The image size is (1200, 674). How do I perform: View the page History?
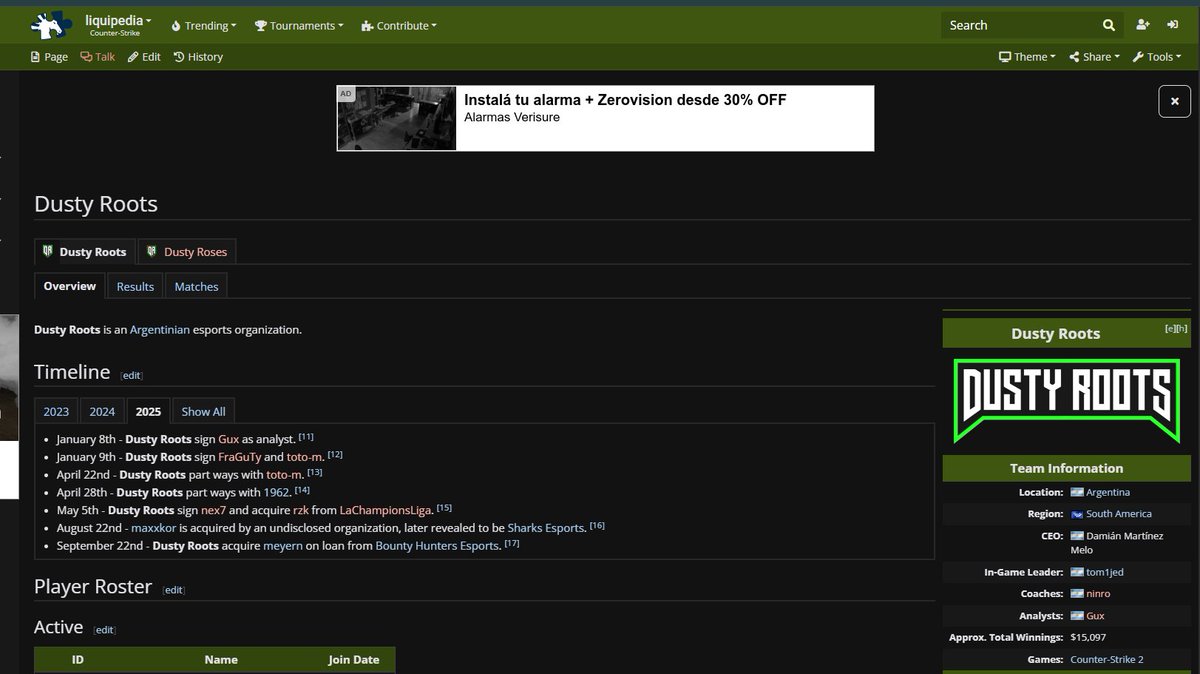point(198,57)
